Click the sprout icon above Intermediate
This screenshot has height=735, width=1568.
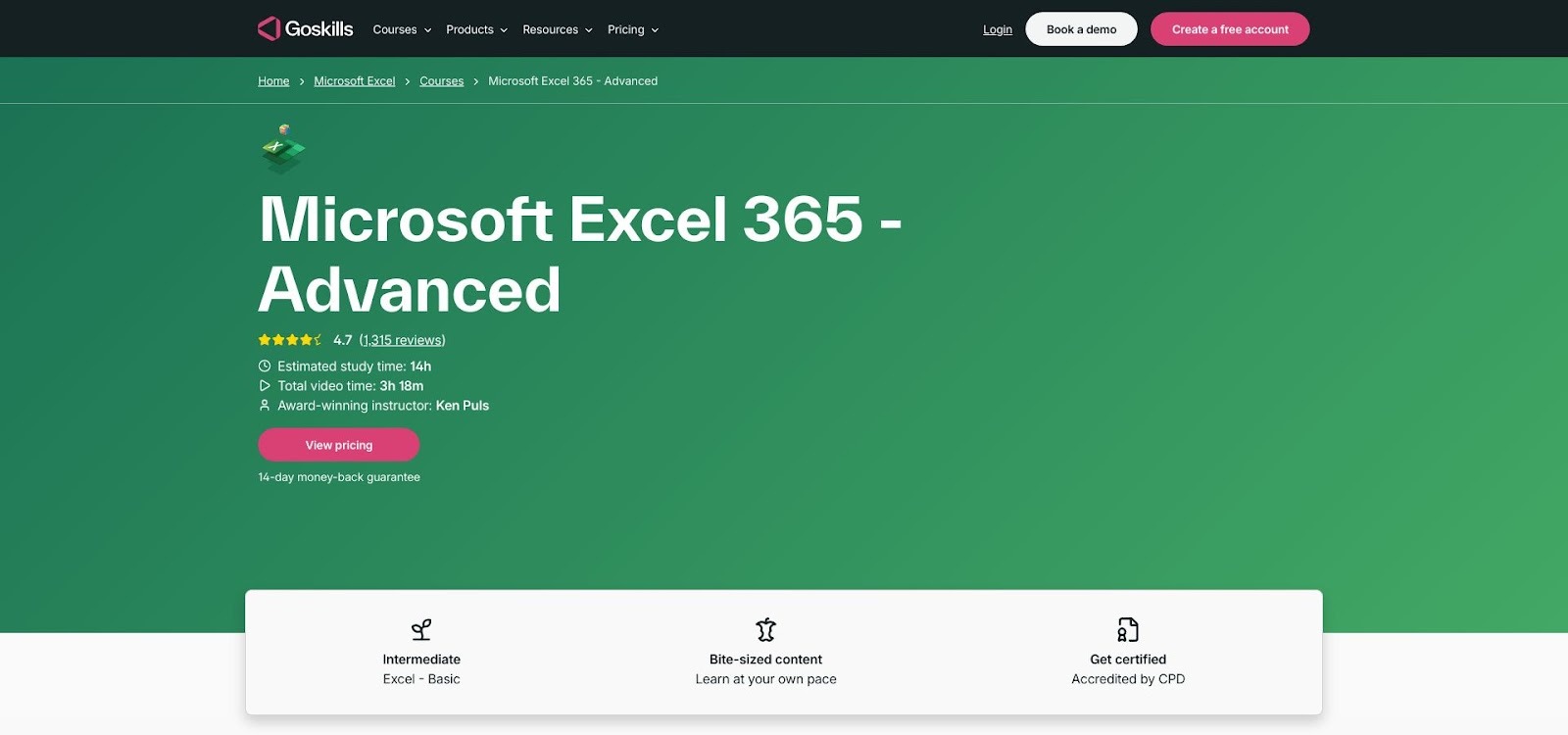click(421, 629)
